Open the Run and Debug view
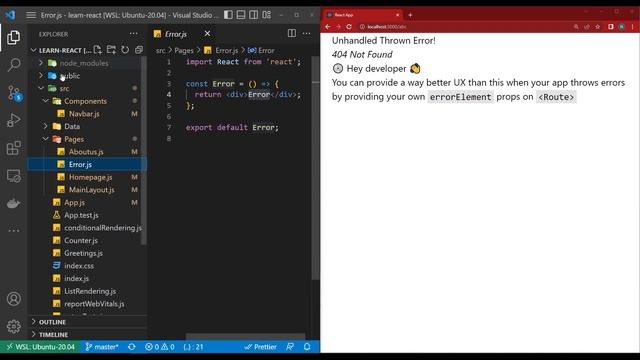The image size is (640, 360). tap(13, 120)
